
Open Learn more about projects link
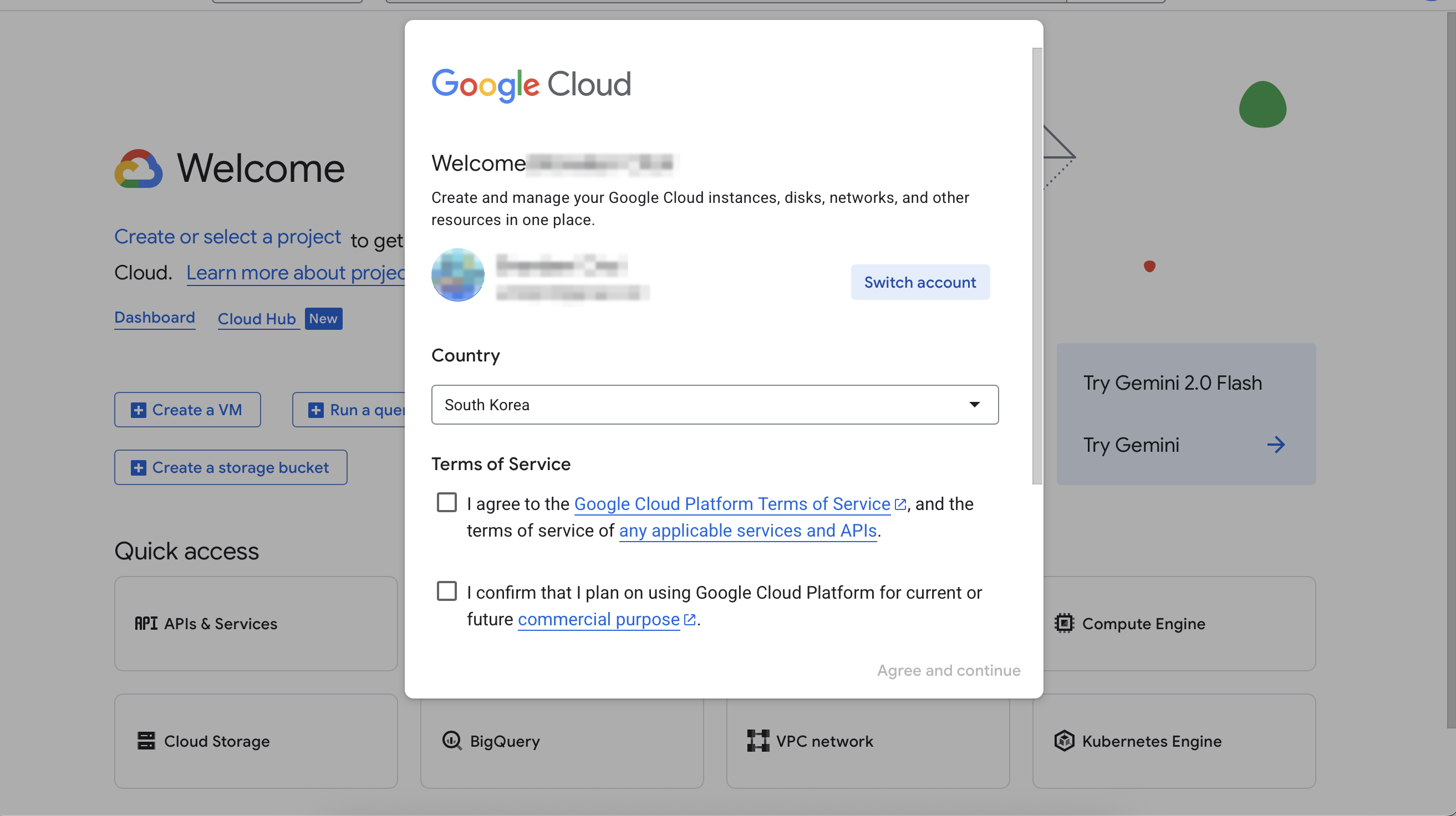click(296, 273)
